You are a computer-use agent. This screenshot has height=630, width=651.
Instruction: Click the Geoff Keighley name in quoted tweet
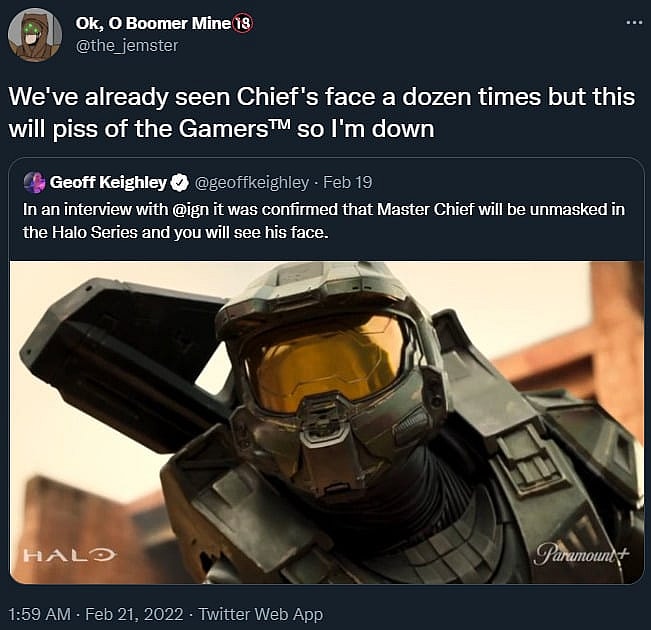[x=108, y=182]
